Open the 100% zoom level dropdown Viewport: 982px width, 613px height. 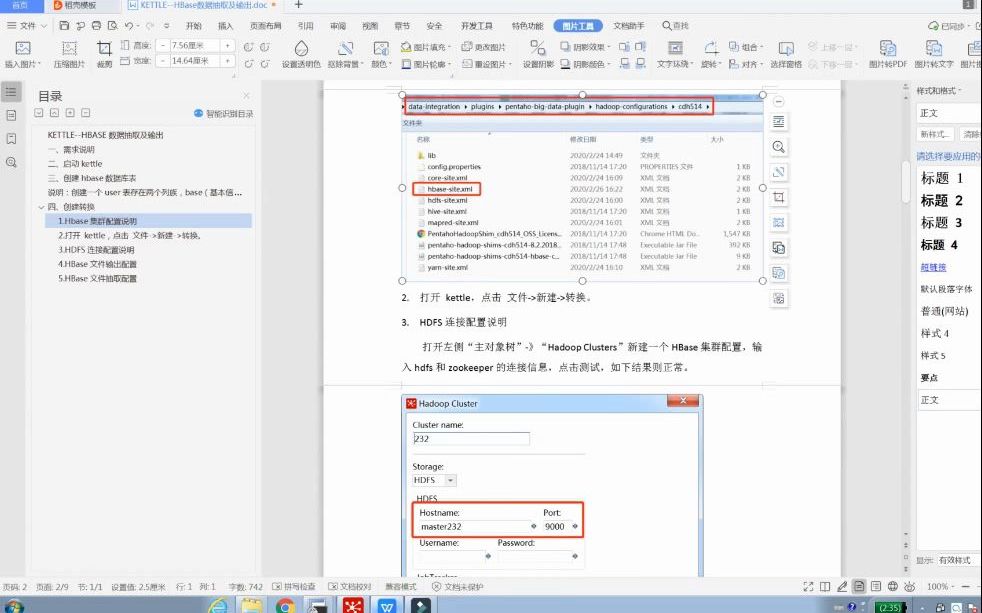pos(941,587)
